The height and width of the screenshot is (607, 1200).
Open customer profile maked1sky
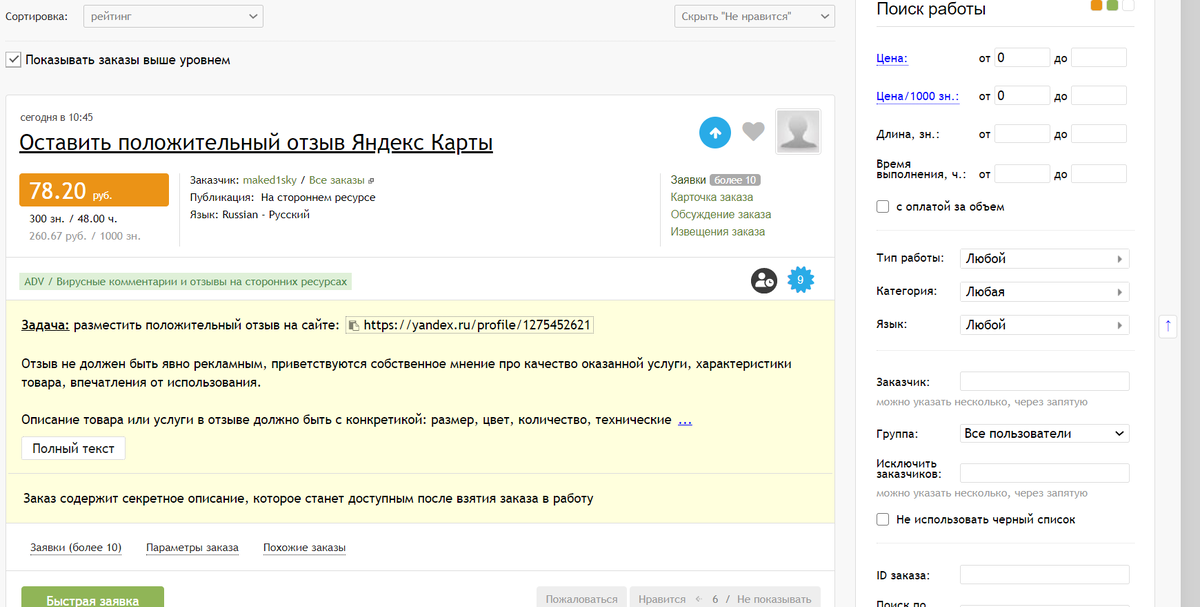[269, 181]
